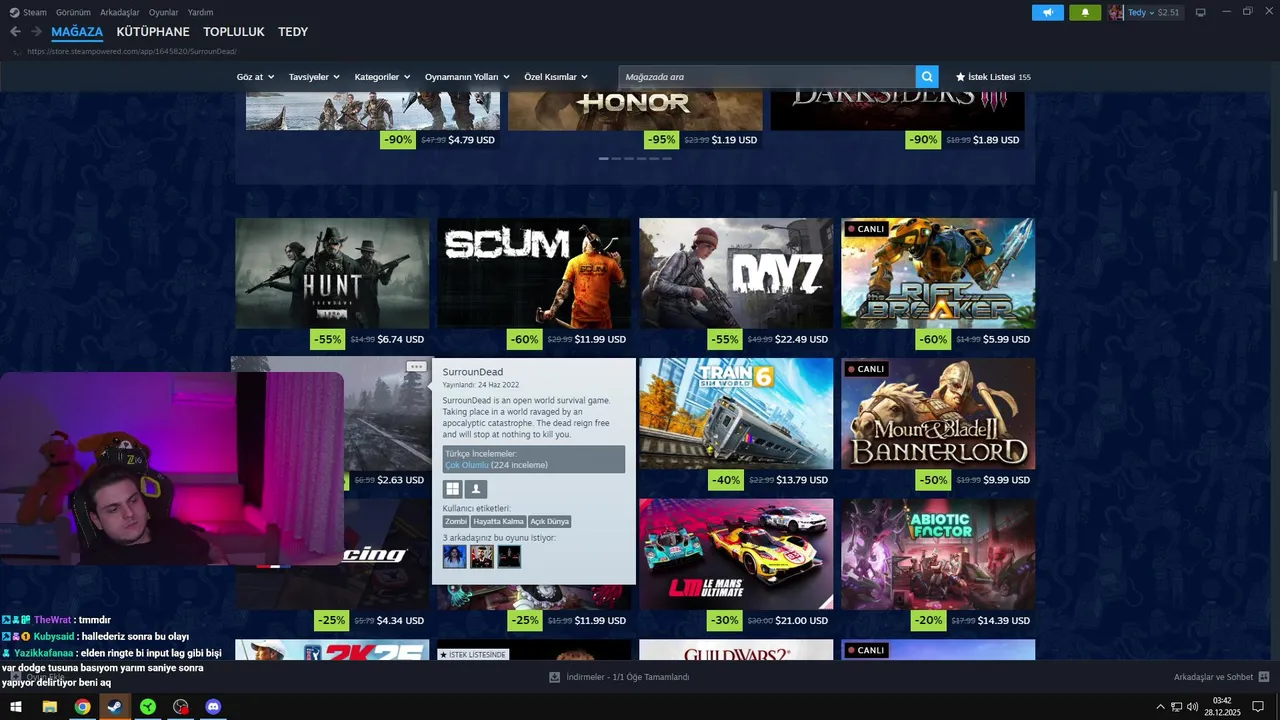Open the Steam page URL text
Screen dimensions: 1280x720
point(132,51)
